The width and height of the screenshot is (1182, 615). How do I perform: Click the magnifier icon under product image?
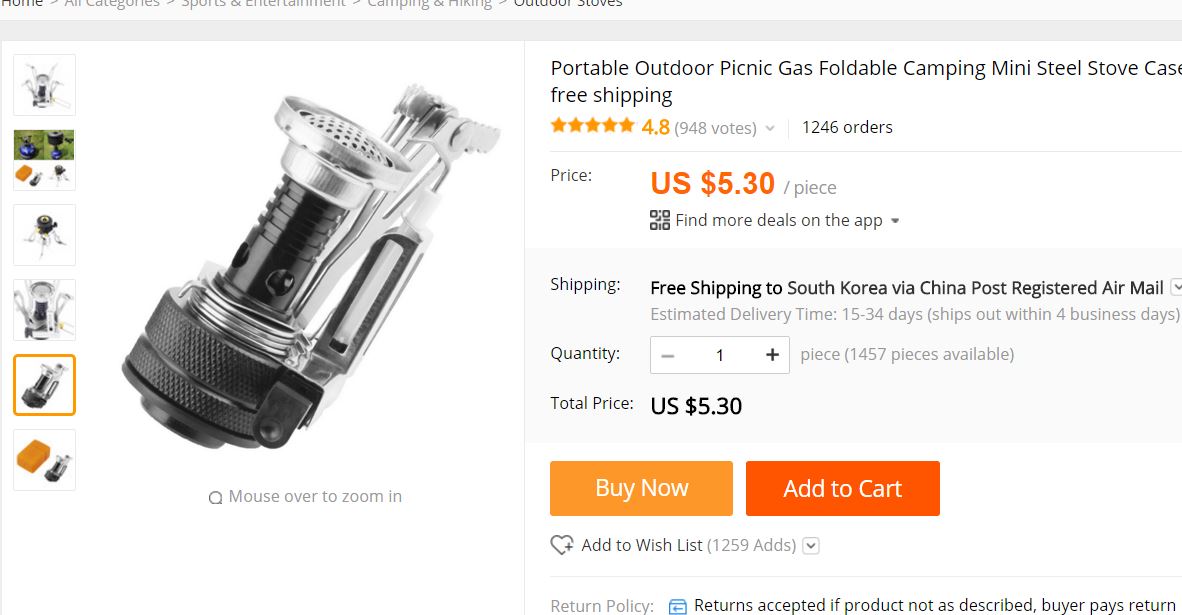(x=215, y=497)
